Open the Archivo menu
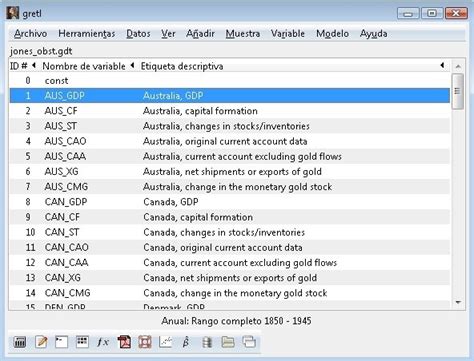Screen dimensions: 474x361 tap(30, 34)
